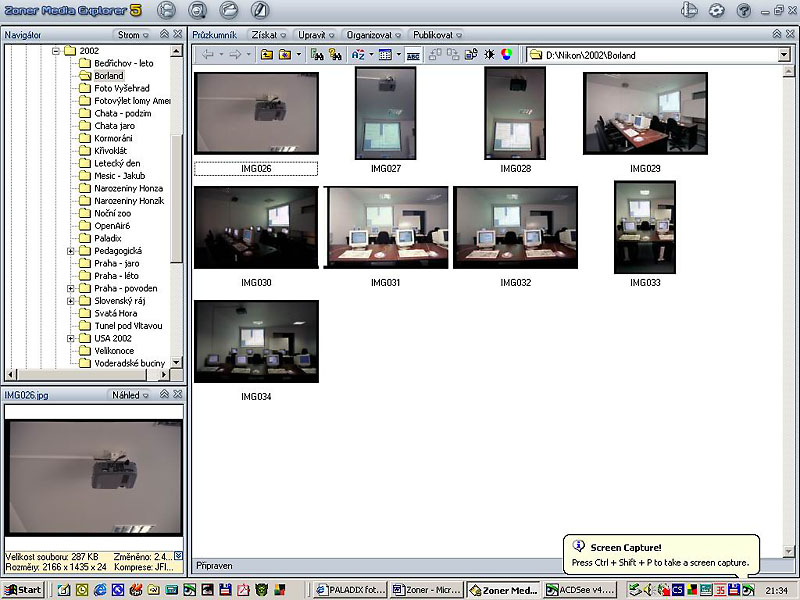Select thumbnail IMG031
The image size is (800, 600).
[386, 227]
